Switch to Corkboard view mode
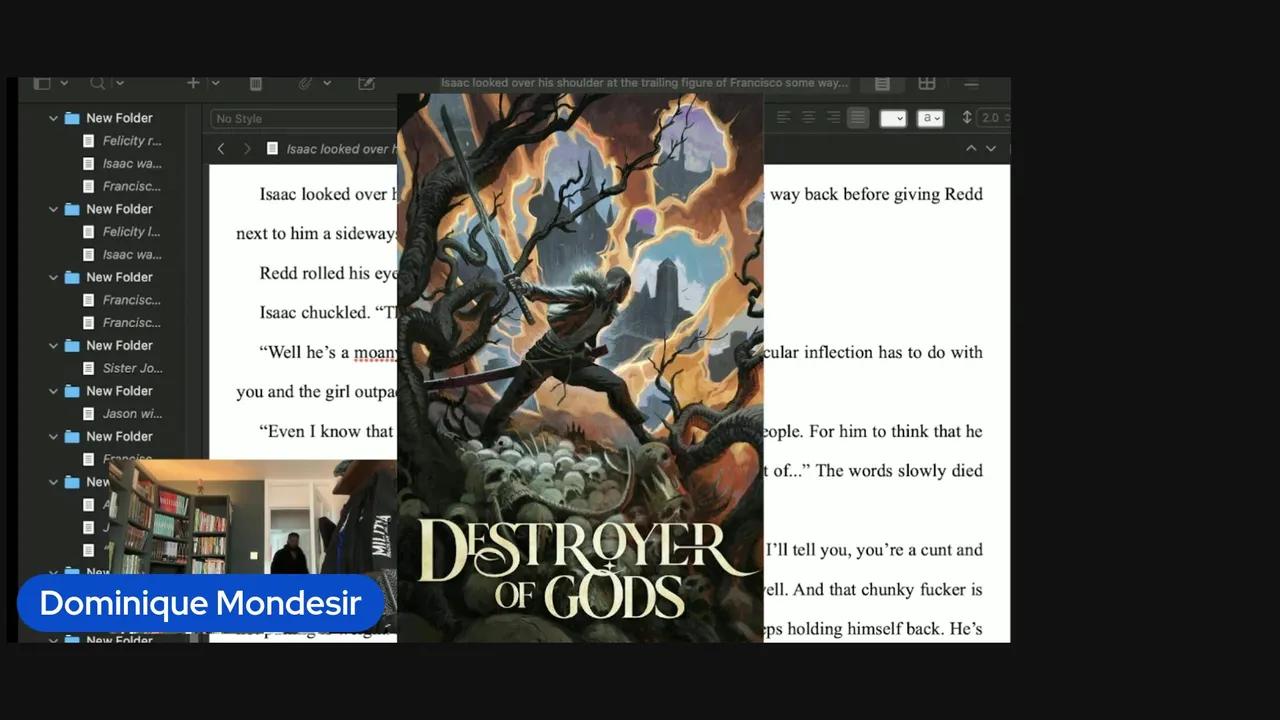This screenshot has width=1280, height=720. (x=927, y=84)
